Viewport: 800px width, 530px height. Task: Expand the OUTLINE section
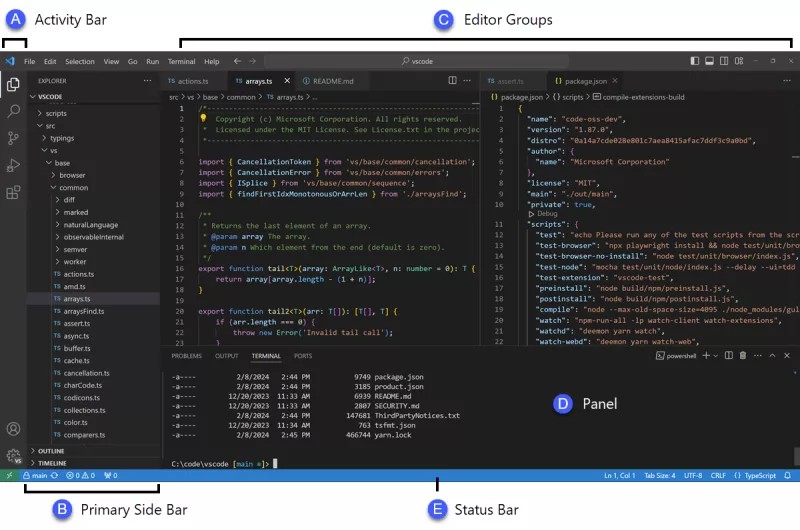point(52,451)
